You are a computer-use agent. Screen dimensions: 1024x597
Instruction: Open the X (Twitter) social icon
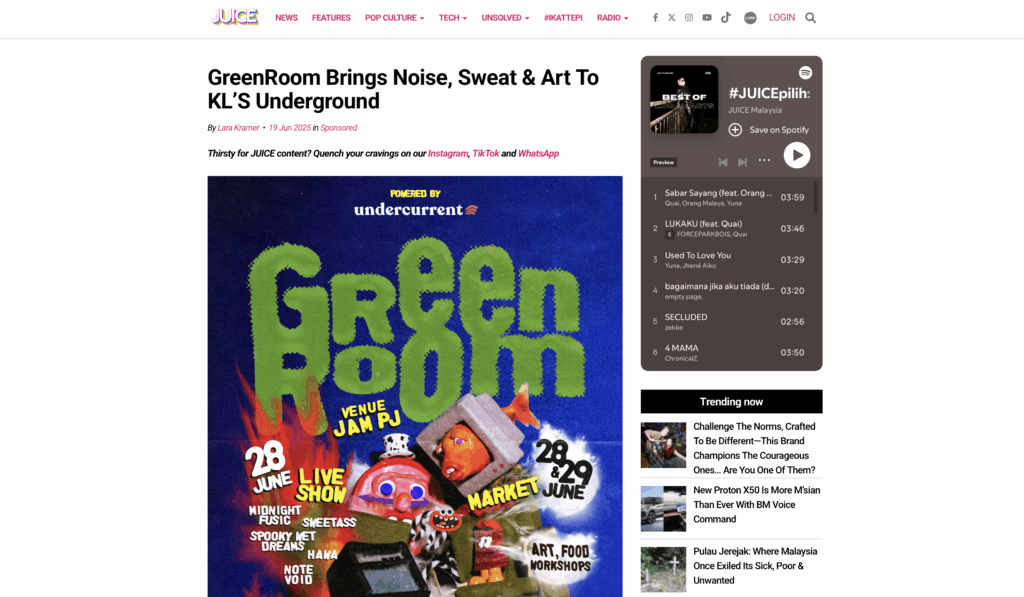[x=671, y=18]
